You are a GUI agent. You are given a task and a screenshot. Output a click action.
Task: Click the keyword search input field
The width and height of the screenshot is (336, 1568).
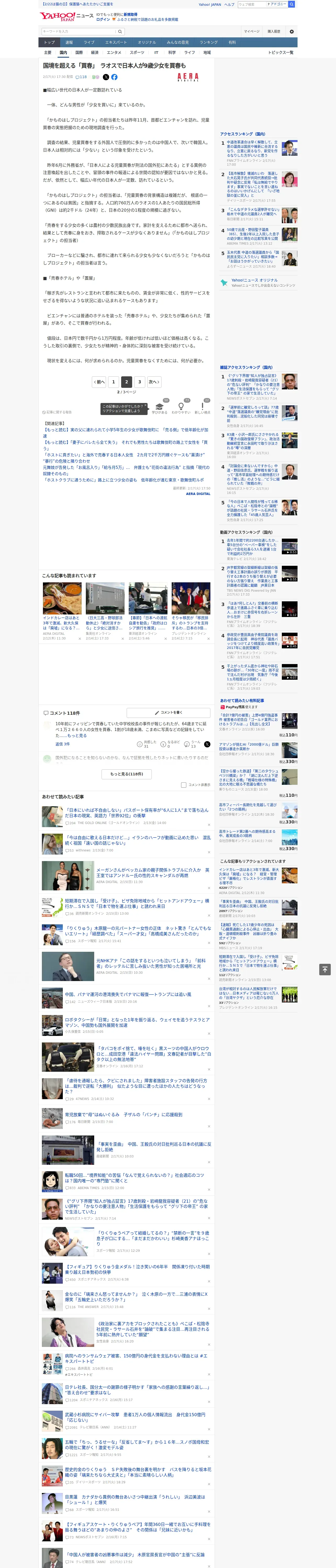(79, 32)
